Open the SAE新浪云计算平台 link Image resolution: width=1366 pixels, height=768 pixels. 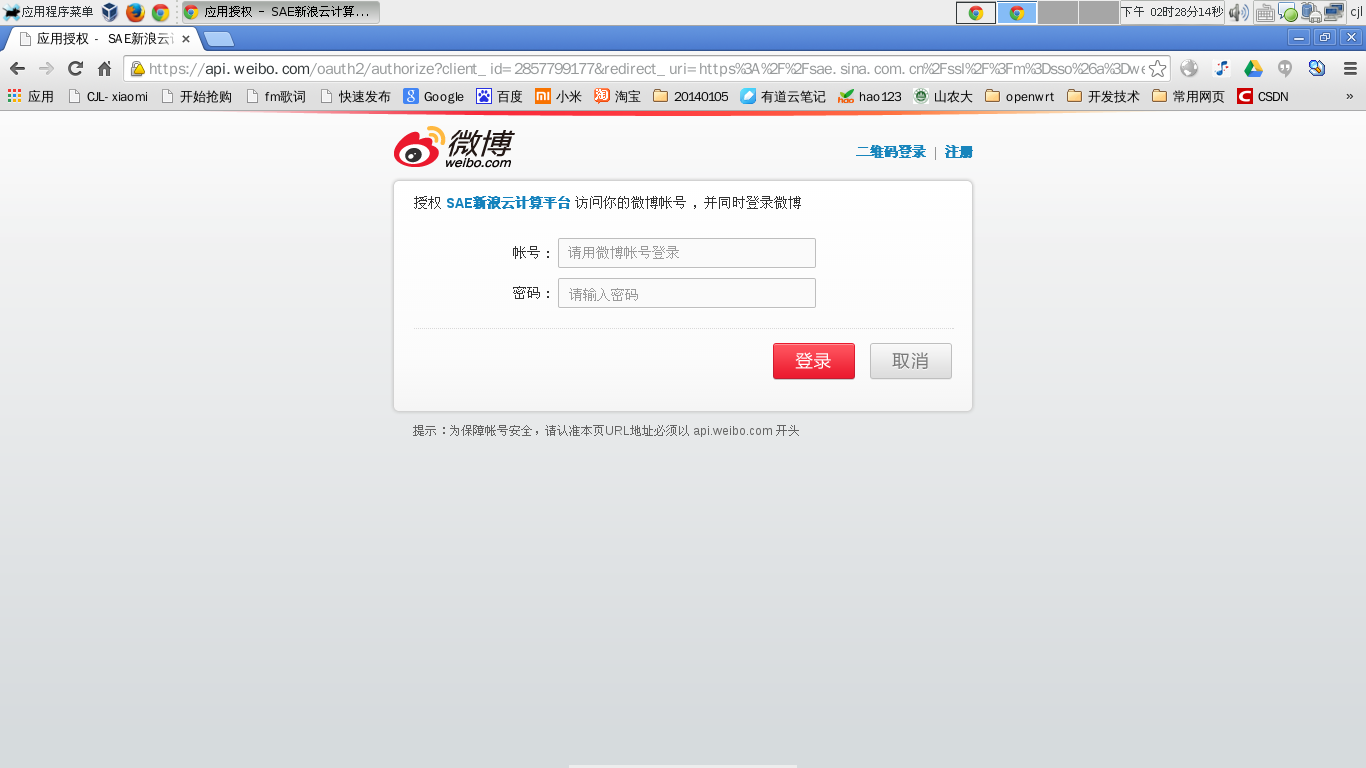(x=508, y=203)
